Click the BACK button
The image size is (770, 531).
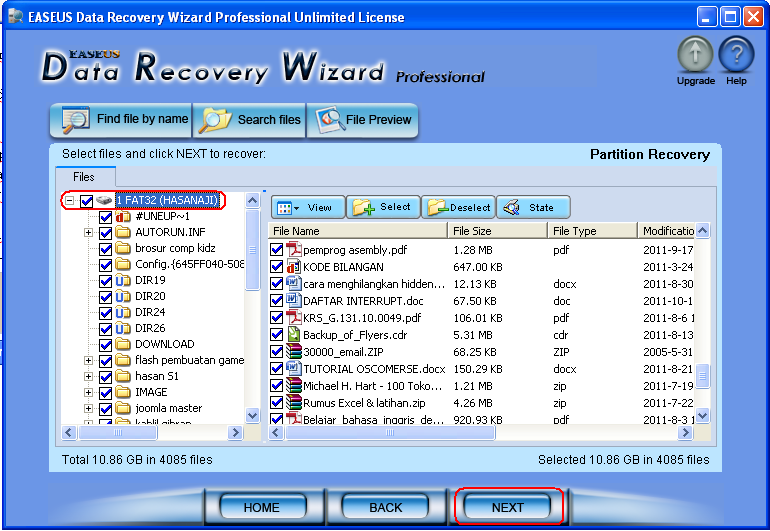pos(385,507)
